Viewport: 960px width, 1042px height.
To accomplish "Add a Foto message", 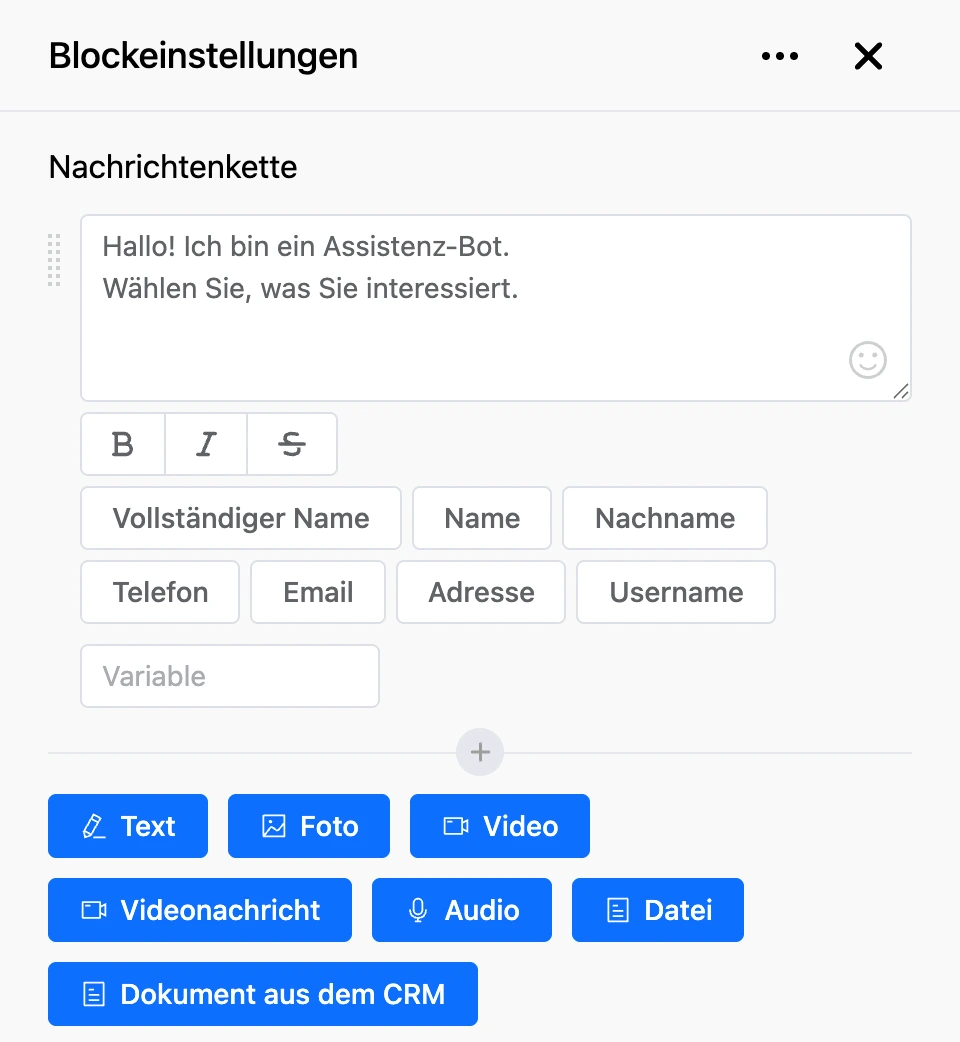I will pyautogui.click(x=309, y=826).
